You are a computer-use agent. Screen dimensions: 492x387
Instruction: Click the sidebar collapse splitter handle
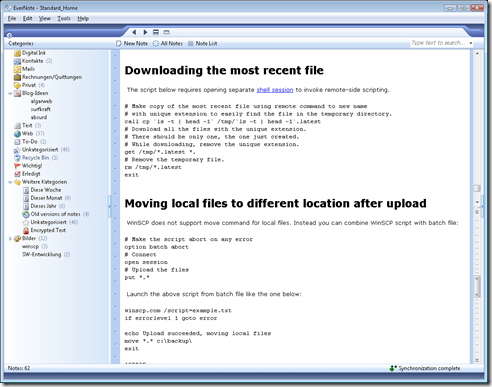(x=109, y=207)
